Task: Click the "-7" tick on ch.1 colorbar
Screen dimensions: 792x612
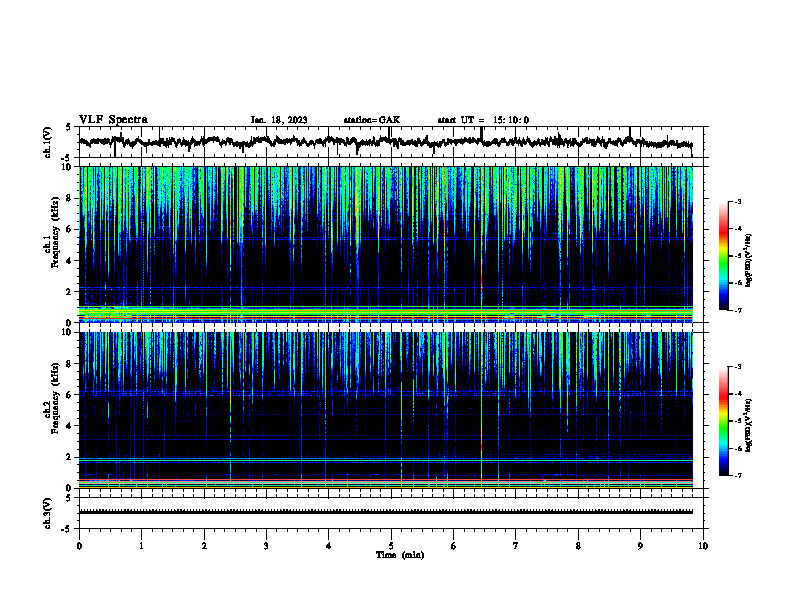Action: (x=738, y=310)
